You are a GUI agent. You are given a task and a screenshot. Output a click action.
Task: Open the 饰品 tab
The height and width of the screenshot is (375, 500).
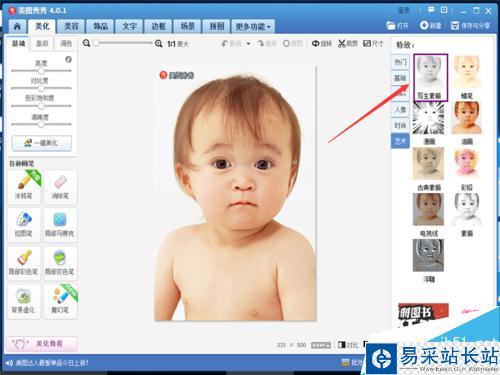100,26
